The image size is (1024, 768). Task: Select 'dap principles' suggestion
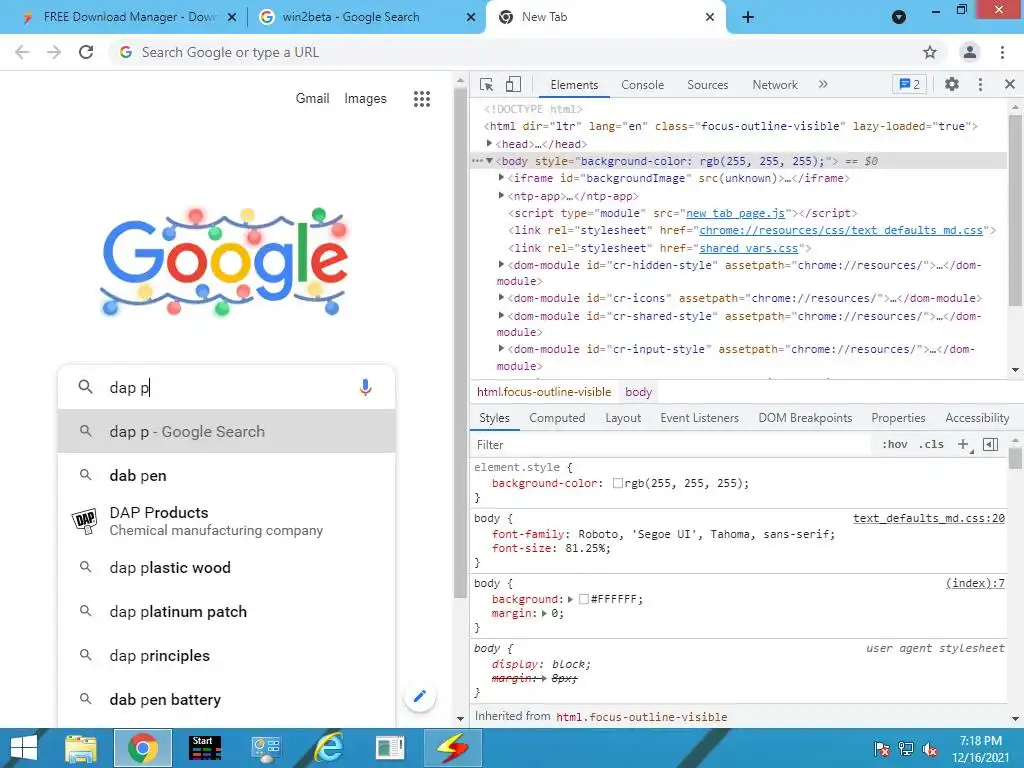[227, 656]
